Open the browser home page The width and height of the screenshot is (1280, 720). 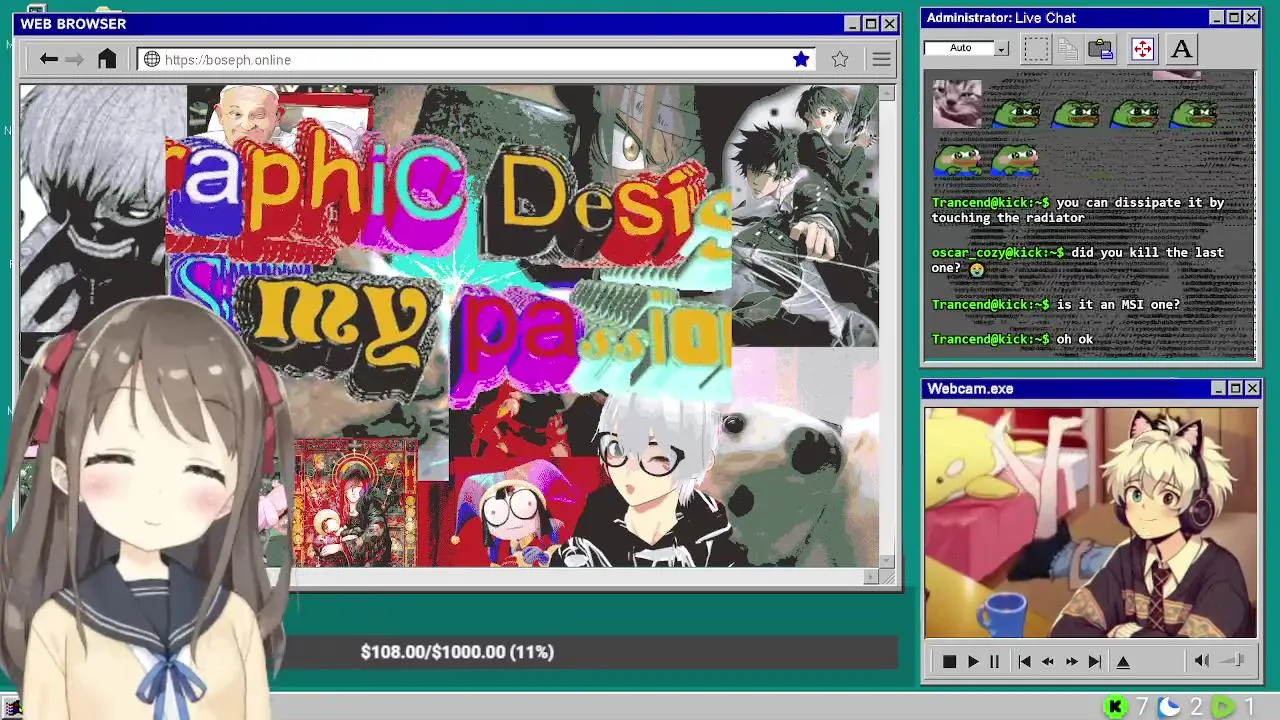click(x=107, y=59)
